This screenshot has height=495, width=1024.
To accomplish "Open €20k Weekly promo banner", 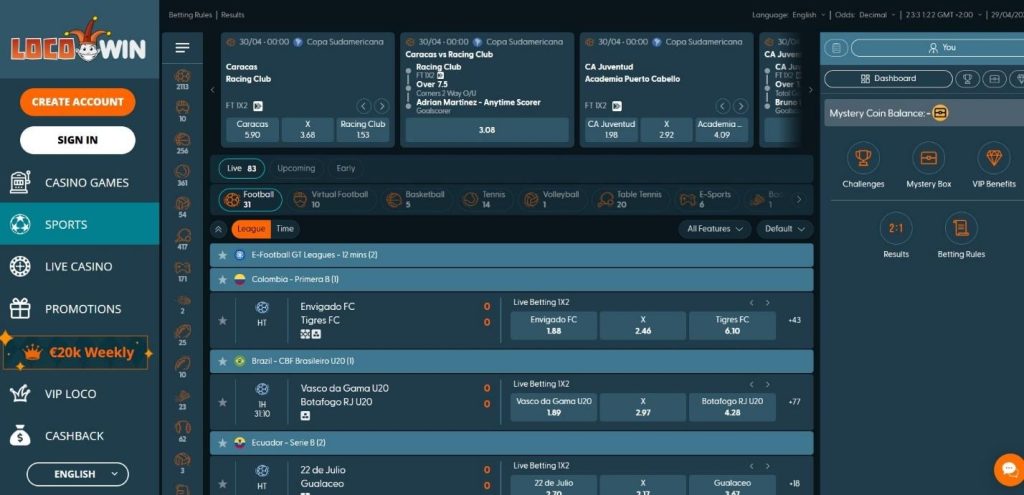I will [76, 353].
